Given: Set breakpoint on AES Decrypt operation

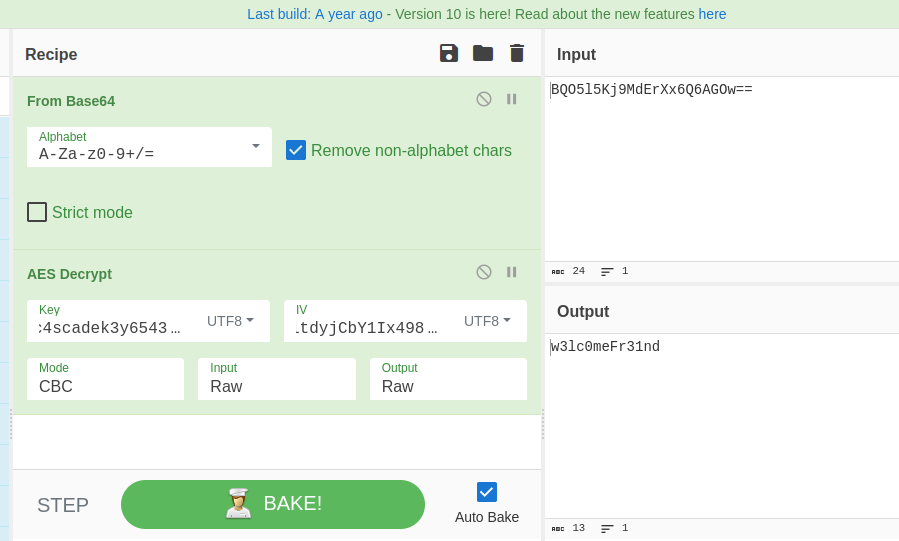Looking at the screenshot, I should 511,272.
